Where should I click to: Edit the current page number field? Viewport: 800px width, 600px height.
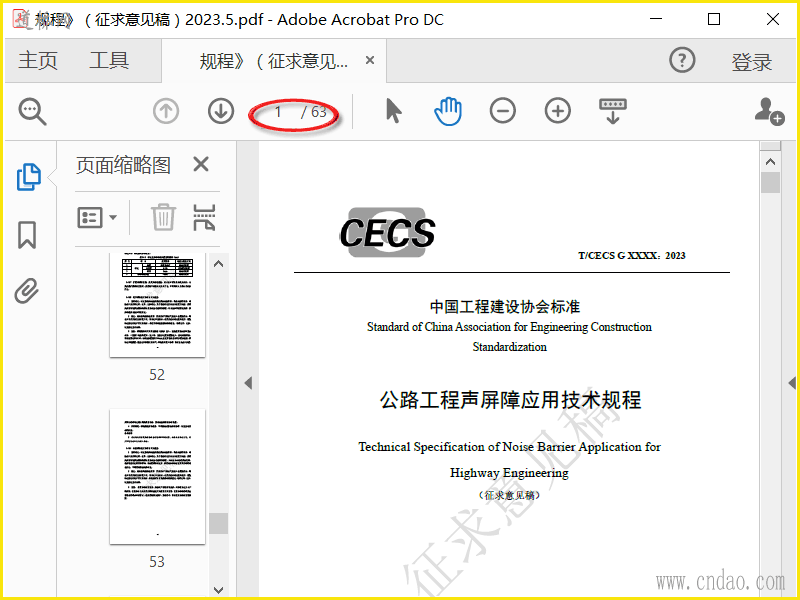(x=278, y=112)
